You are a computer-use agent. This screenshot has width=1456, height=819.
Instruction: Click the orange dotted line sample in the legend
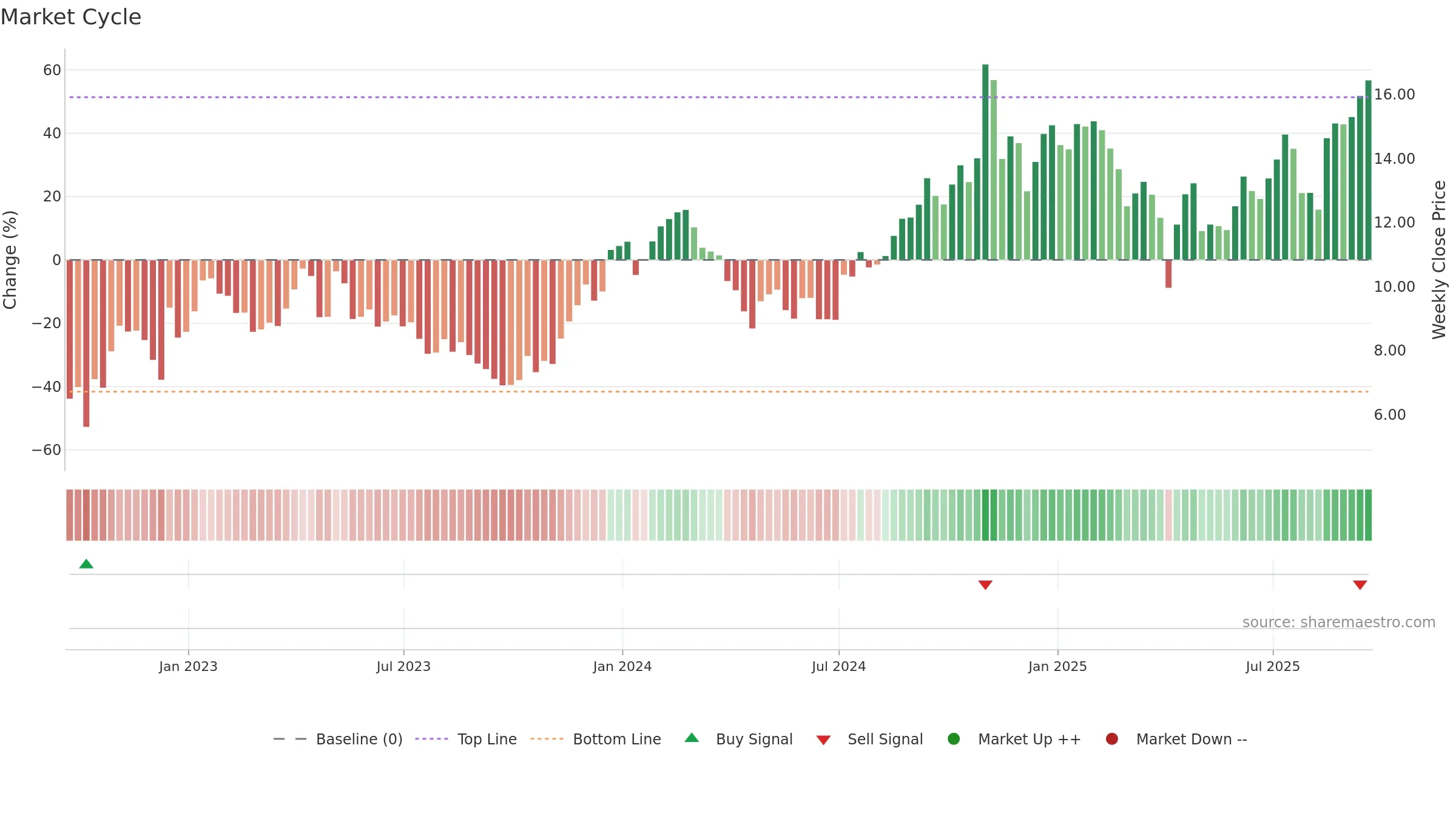click(x=547, y=739)
